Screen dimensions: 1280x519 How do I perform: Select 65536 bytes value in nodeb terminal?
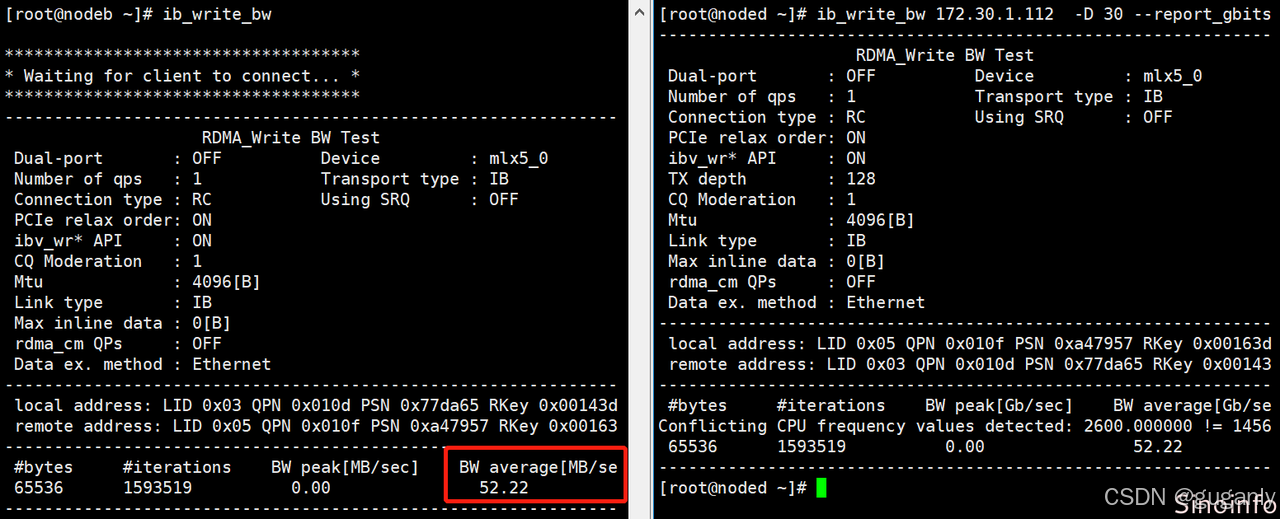tap(39, 488)
